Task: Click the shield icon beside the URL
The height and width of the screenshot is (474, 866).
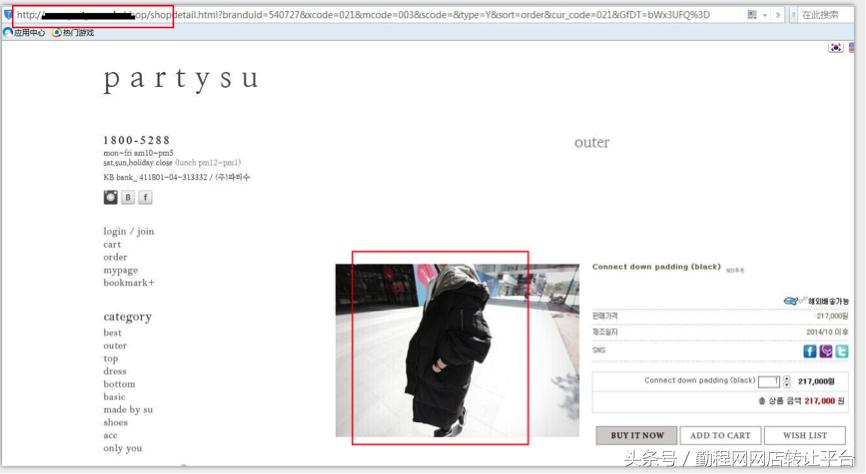Action: [x=8, y=14]
